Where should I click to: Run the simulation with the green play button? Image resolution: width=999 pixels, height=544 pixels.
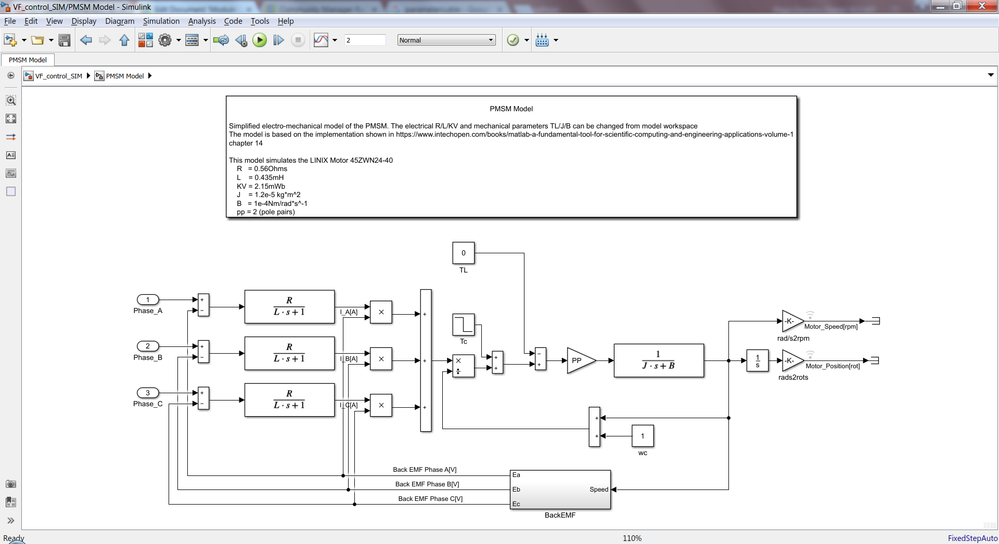pos(259,40)
